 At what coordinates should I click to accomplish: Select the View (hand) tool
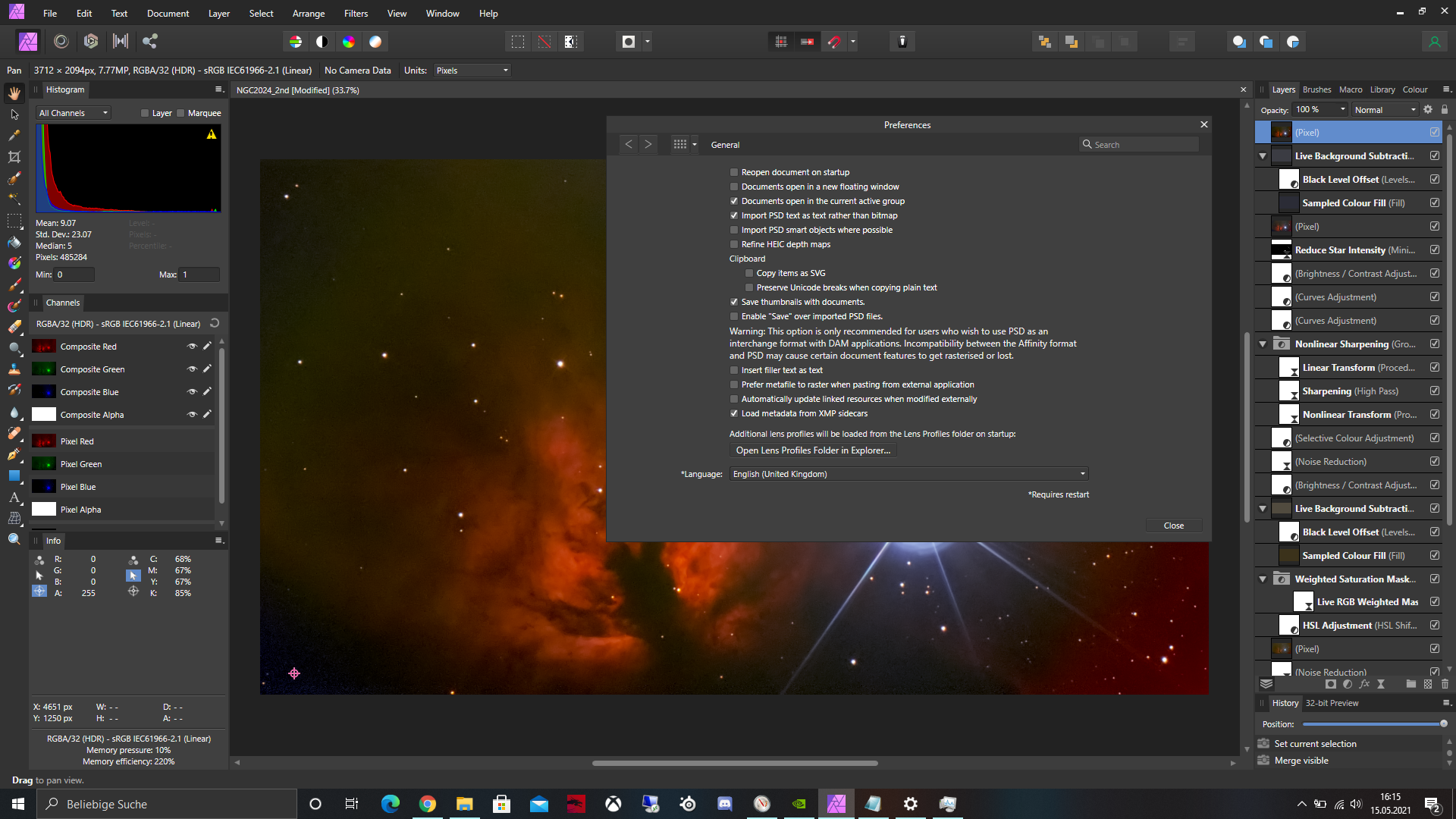pyautogui.click(x=14, y=93)
